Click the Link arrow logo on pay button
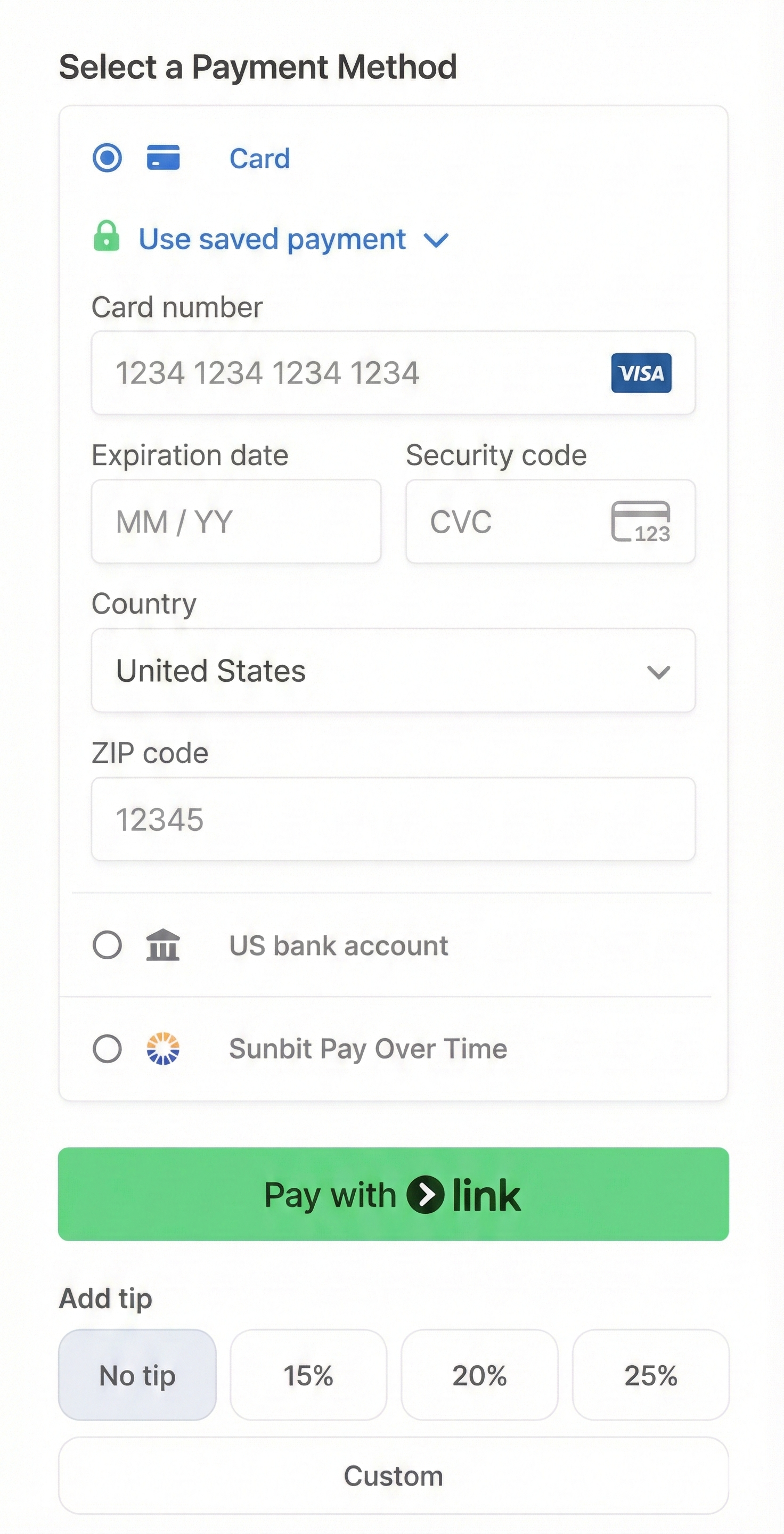This screenshot has height=1534, width=784. point(426,1195)
